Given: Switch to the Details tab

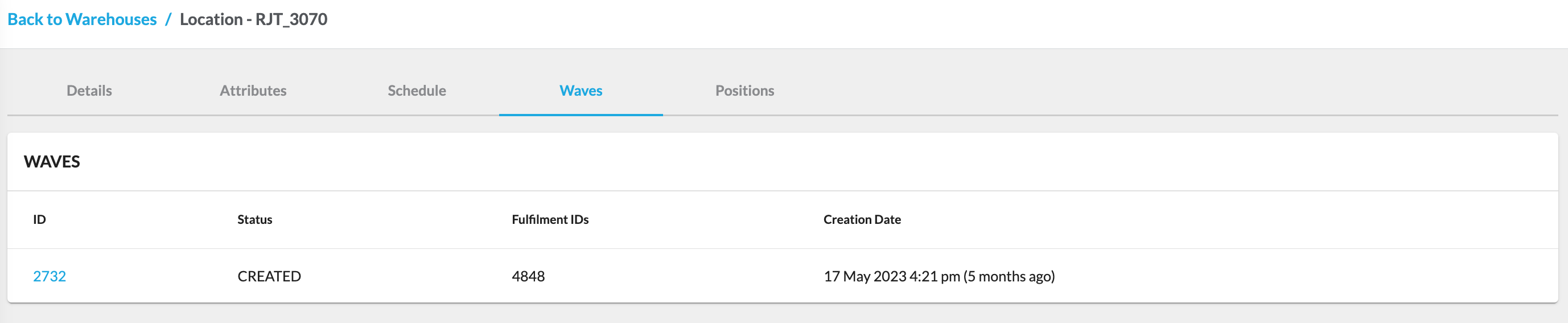Looking at the screenshot, I should (x=89, y=91).
